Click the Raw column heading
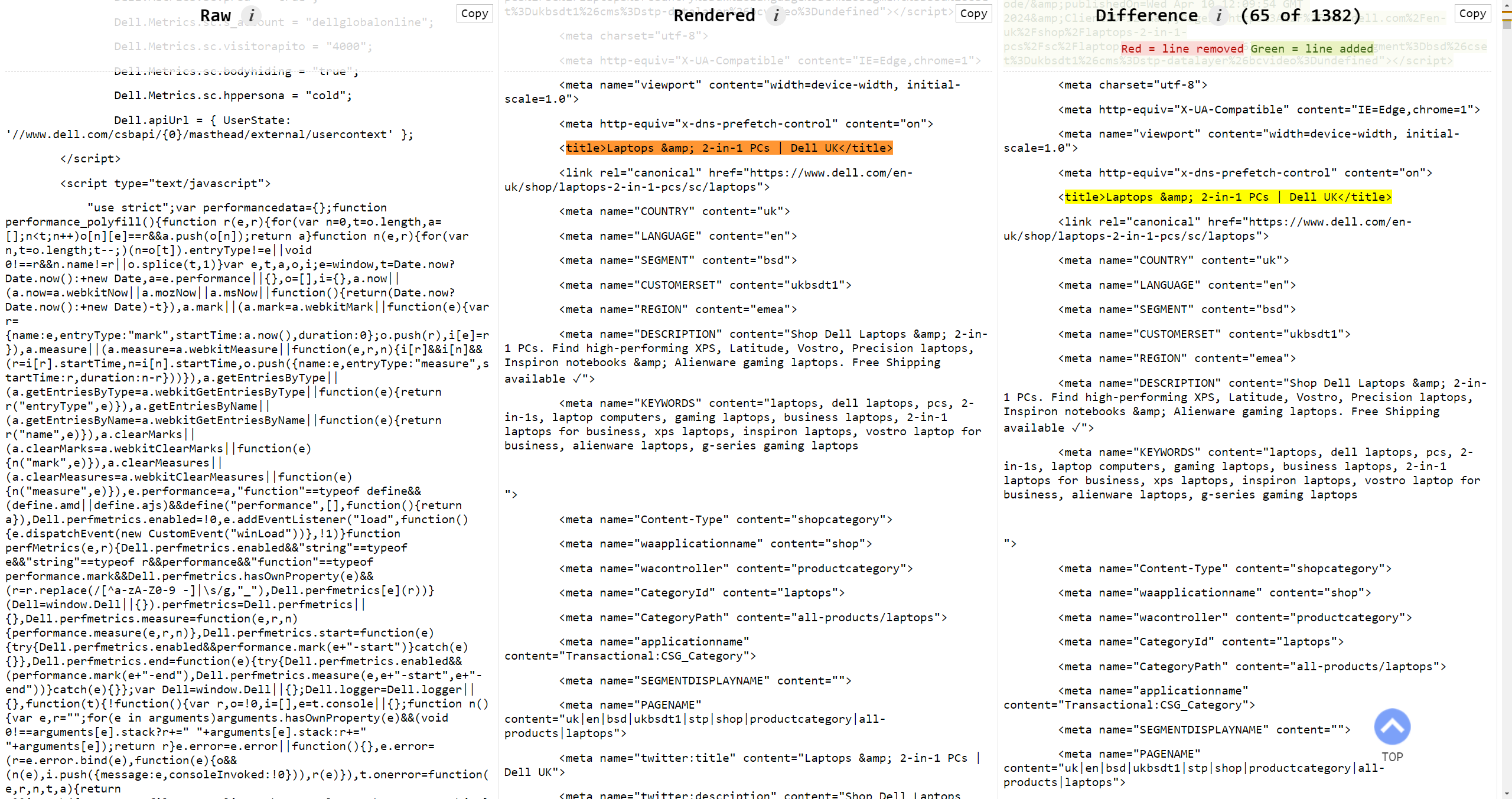1512x799 pixels. tap(216, 15)
